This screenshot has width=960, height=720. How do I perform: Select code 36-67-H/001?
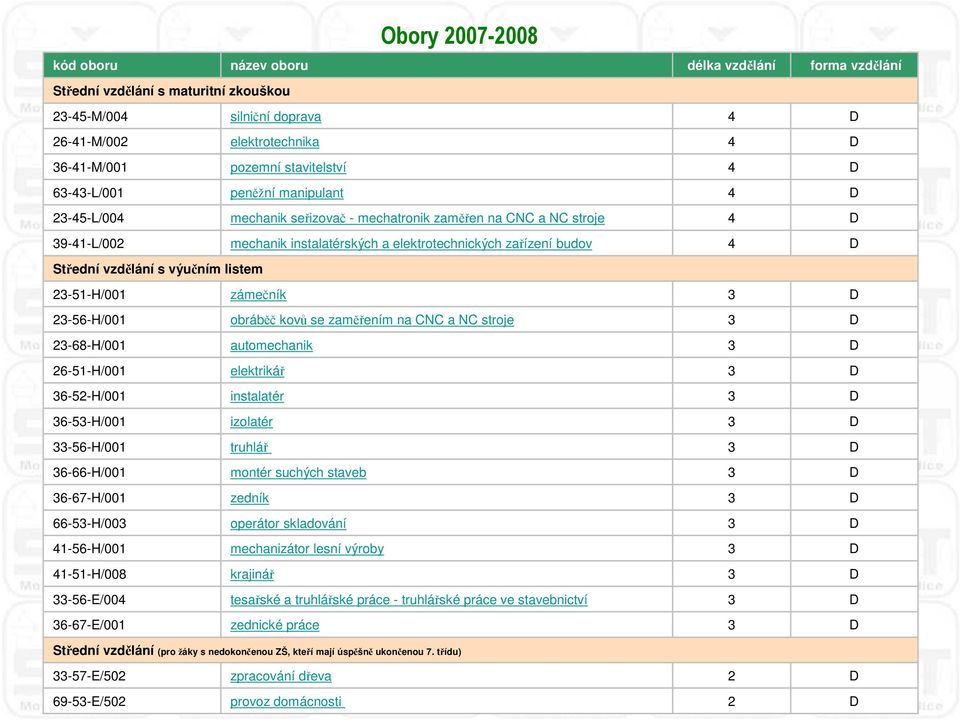tap(89, 498)
